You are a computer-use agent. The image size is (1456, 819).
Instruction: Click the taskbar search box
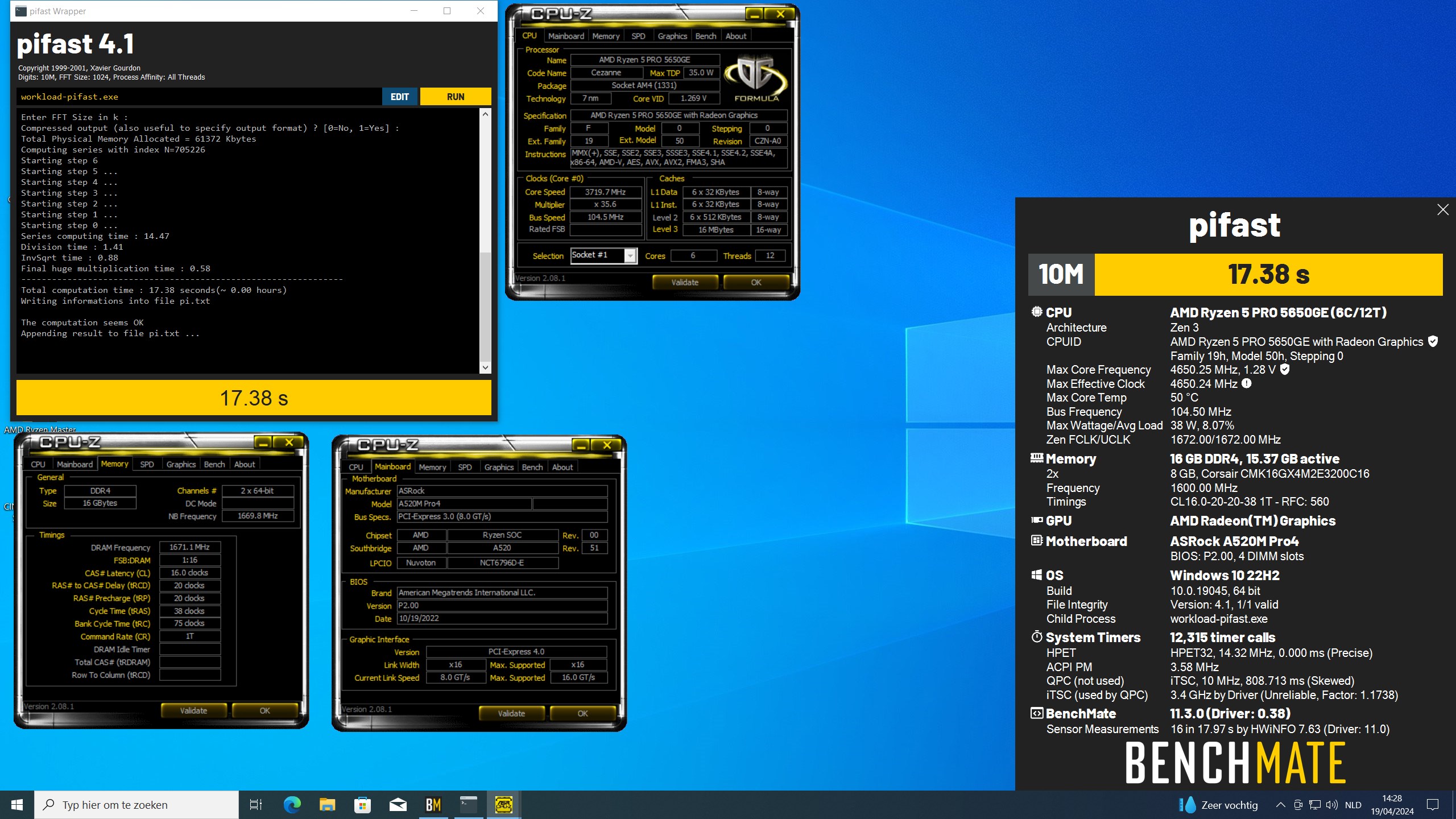pos(136,805)
